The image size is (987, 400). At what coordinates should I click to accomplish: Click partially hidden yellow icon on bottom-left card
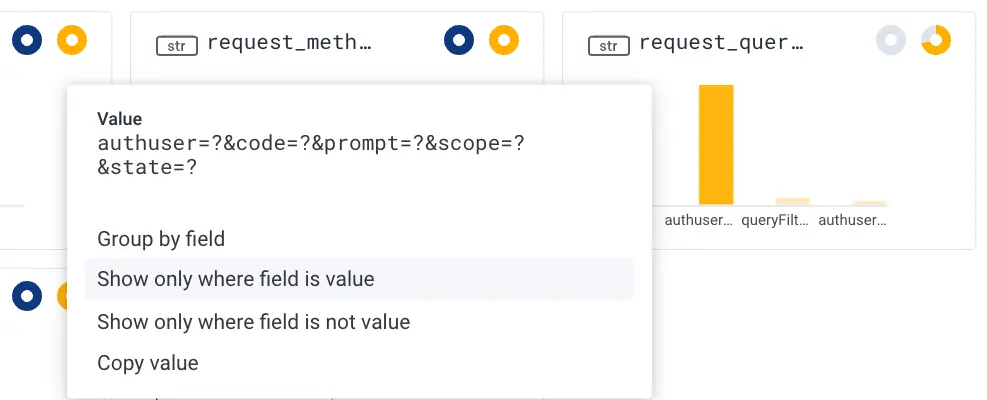coord(63,295)
